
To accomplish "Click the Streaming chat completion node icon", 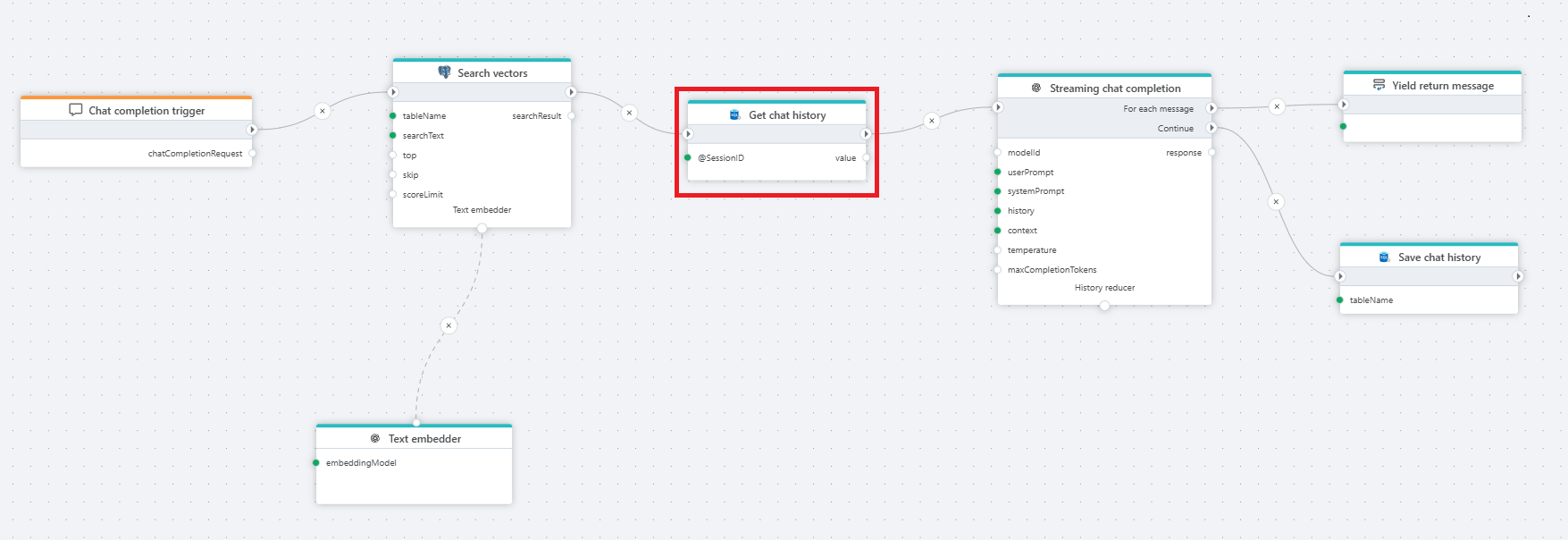I will [x=1036, y=88].
